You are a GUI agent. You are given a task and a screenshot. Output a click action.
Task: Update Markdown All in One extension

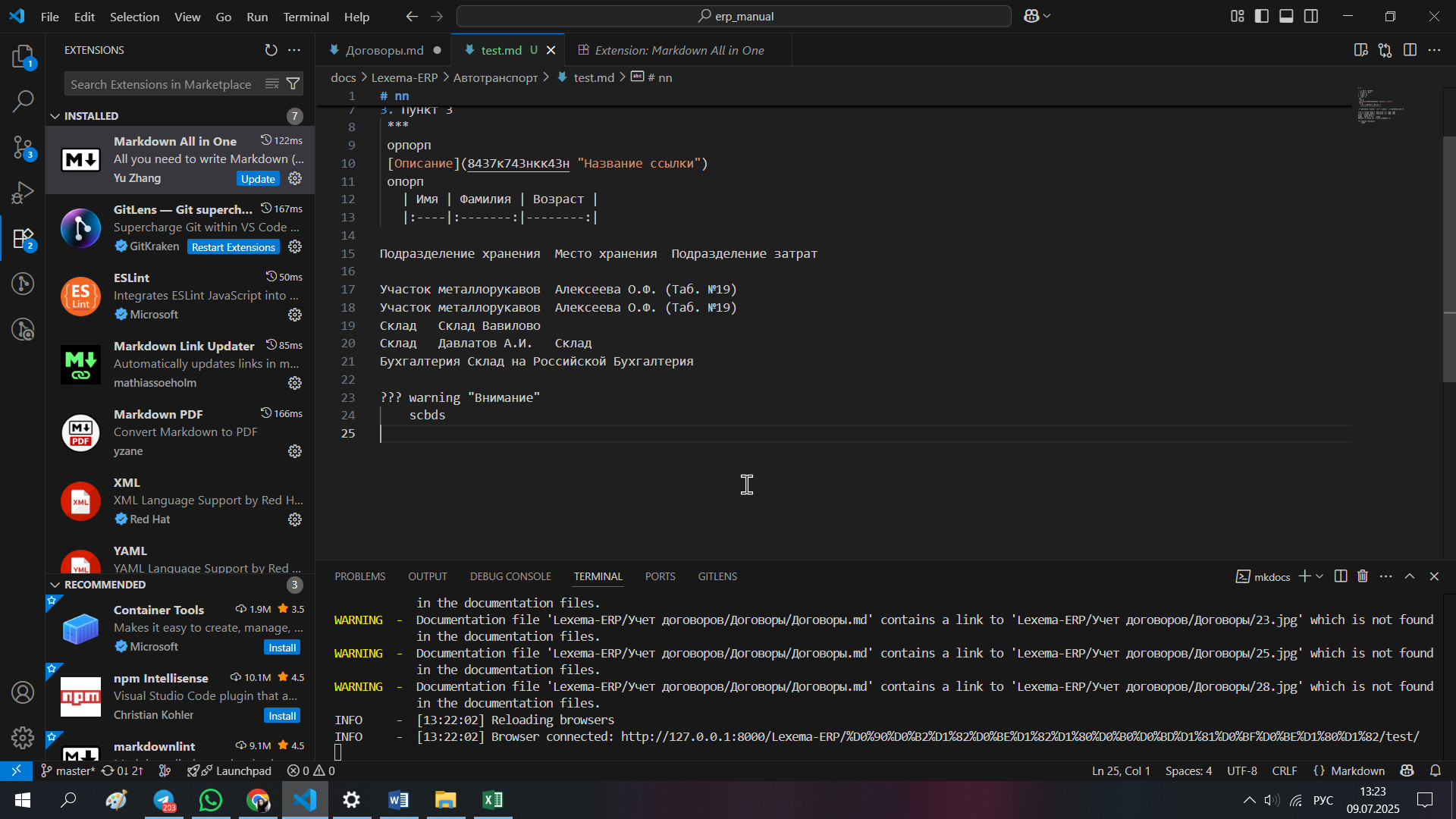pyautogui.click(x=258, y=179)
